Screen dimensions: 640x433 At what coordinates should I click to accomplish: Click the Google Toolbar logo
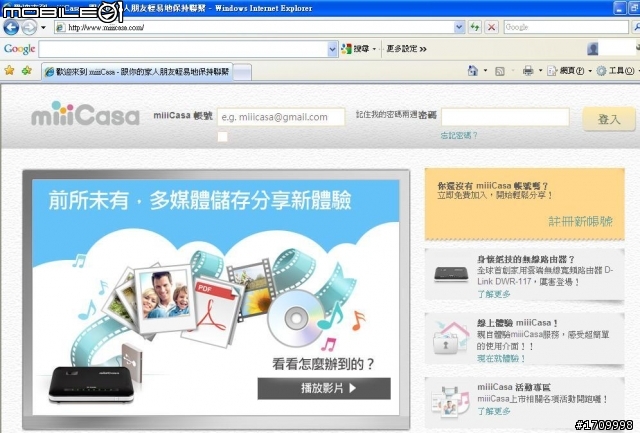(19, 49)
